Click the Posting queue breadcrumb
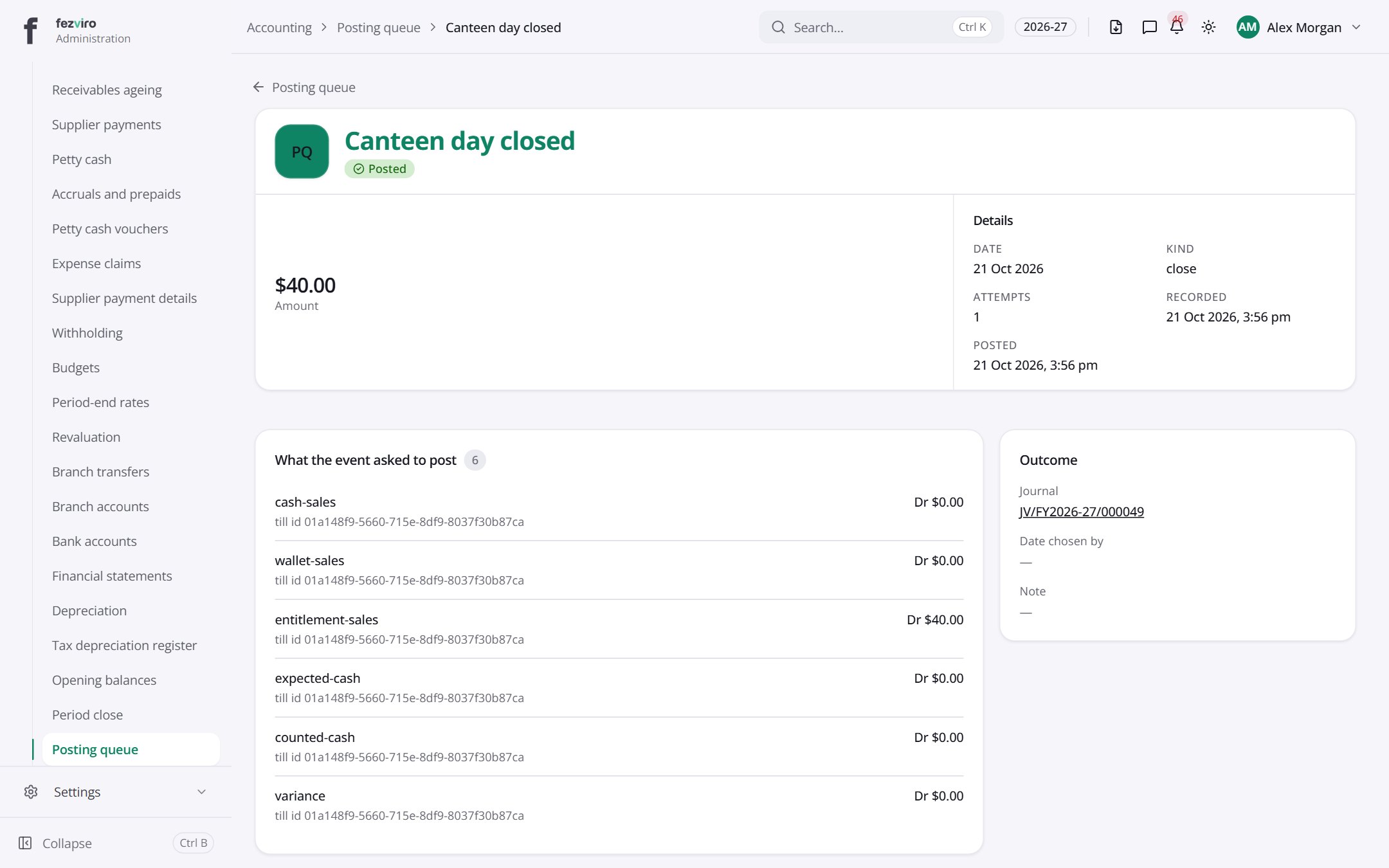 379,27
